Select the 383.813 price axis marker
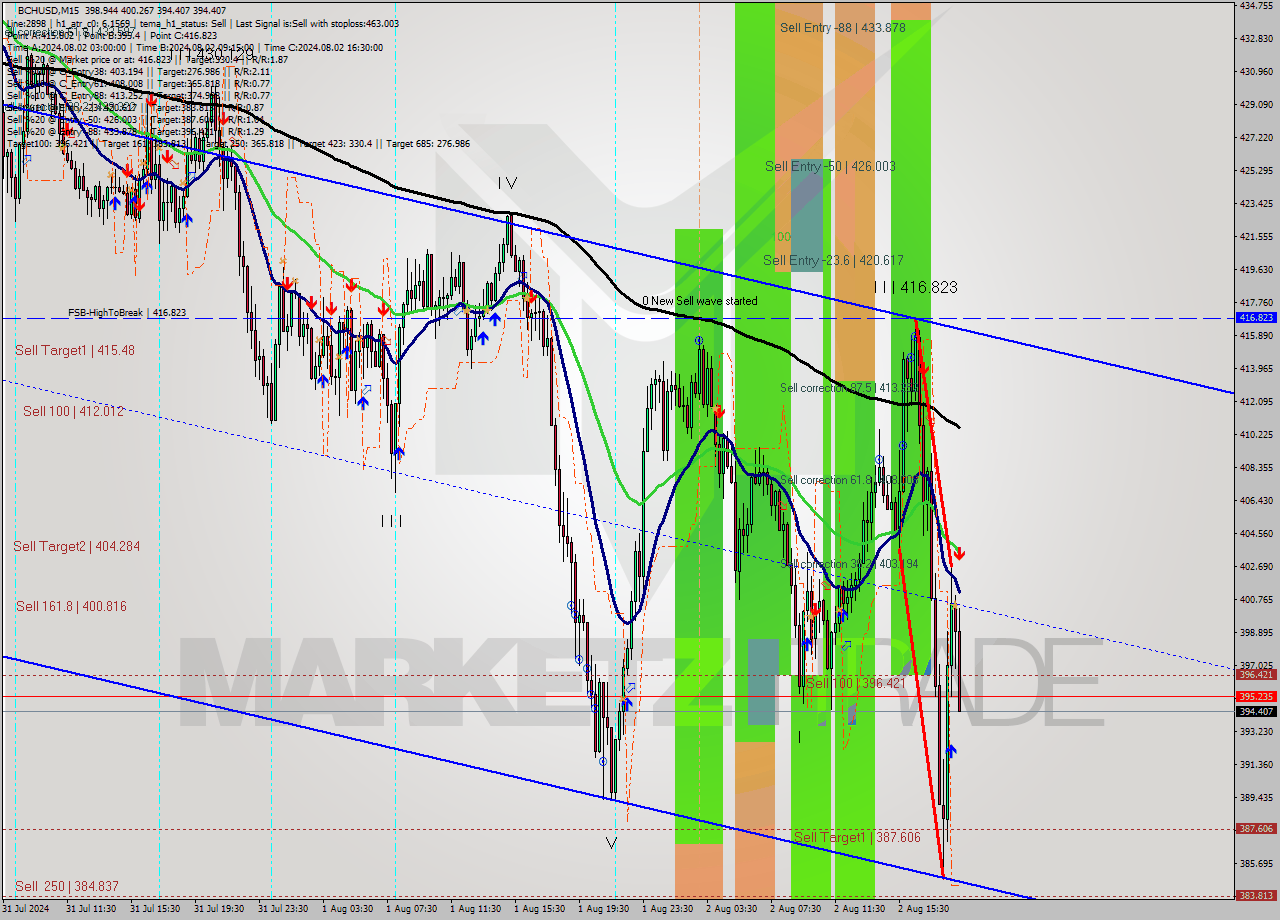The width and height of the screenshot is (1280, 920). (x=1256, y=896)
